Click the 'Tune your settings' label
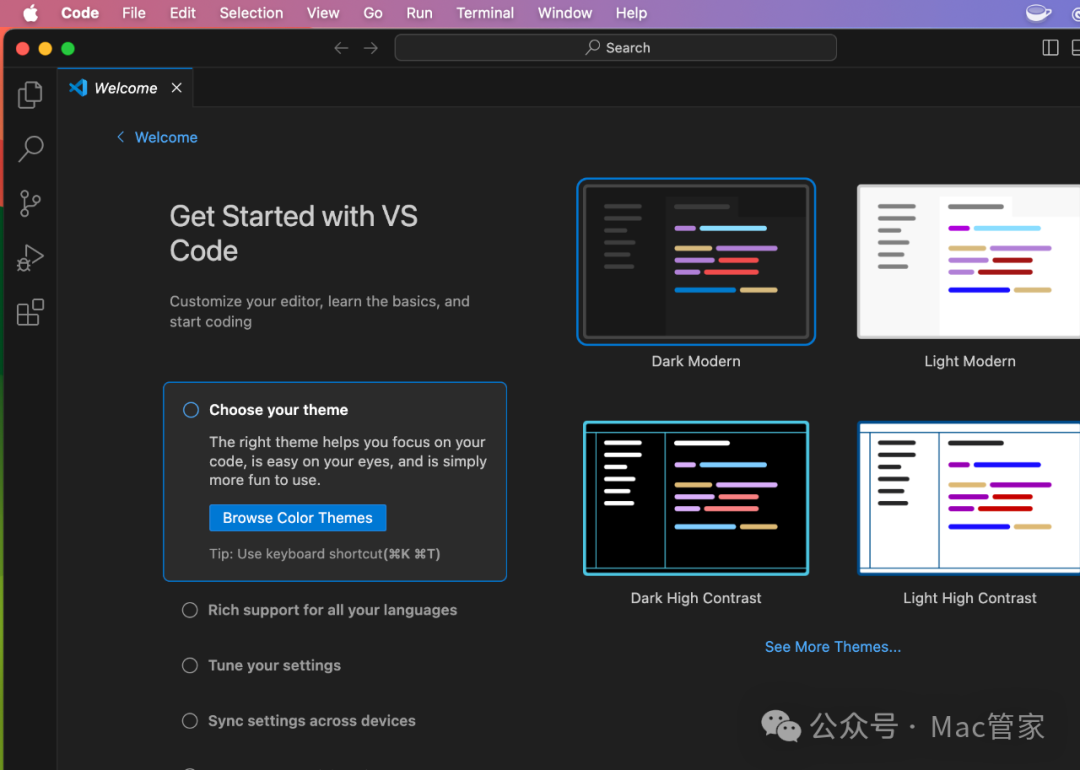Image resolution: width=1080 pixels, height=770 pixels. [274, 665]
